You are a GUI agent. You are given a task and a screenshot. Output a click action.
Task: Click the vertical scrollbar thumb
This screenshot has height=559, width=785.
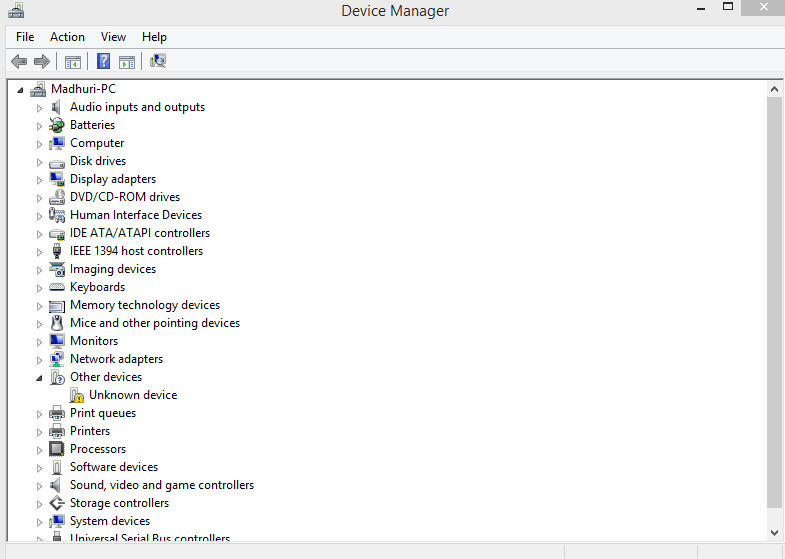coord(774,302)
